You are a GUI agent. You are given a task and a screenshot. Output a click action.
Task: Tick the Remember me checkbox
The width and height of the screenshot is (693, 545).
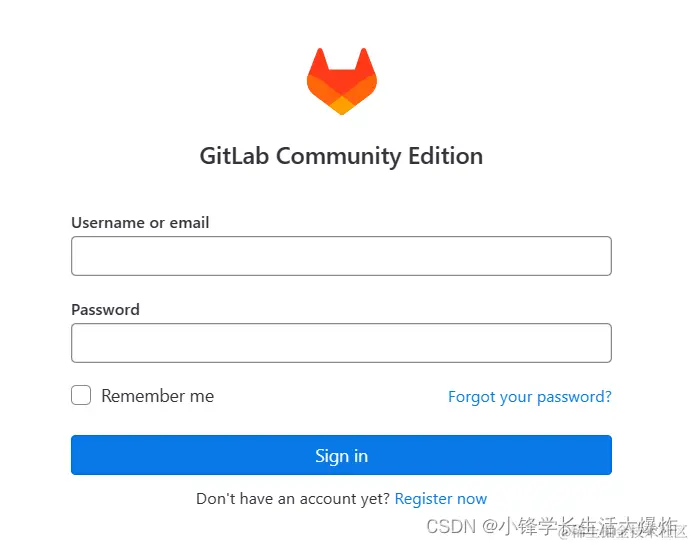pos(81,395)
